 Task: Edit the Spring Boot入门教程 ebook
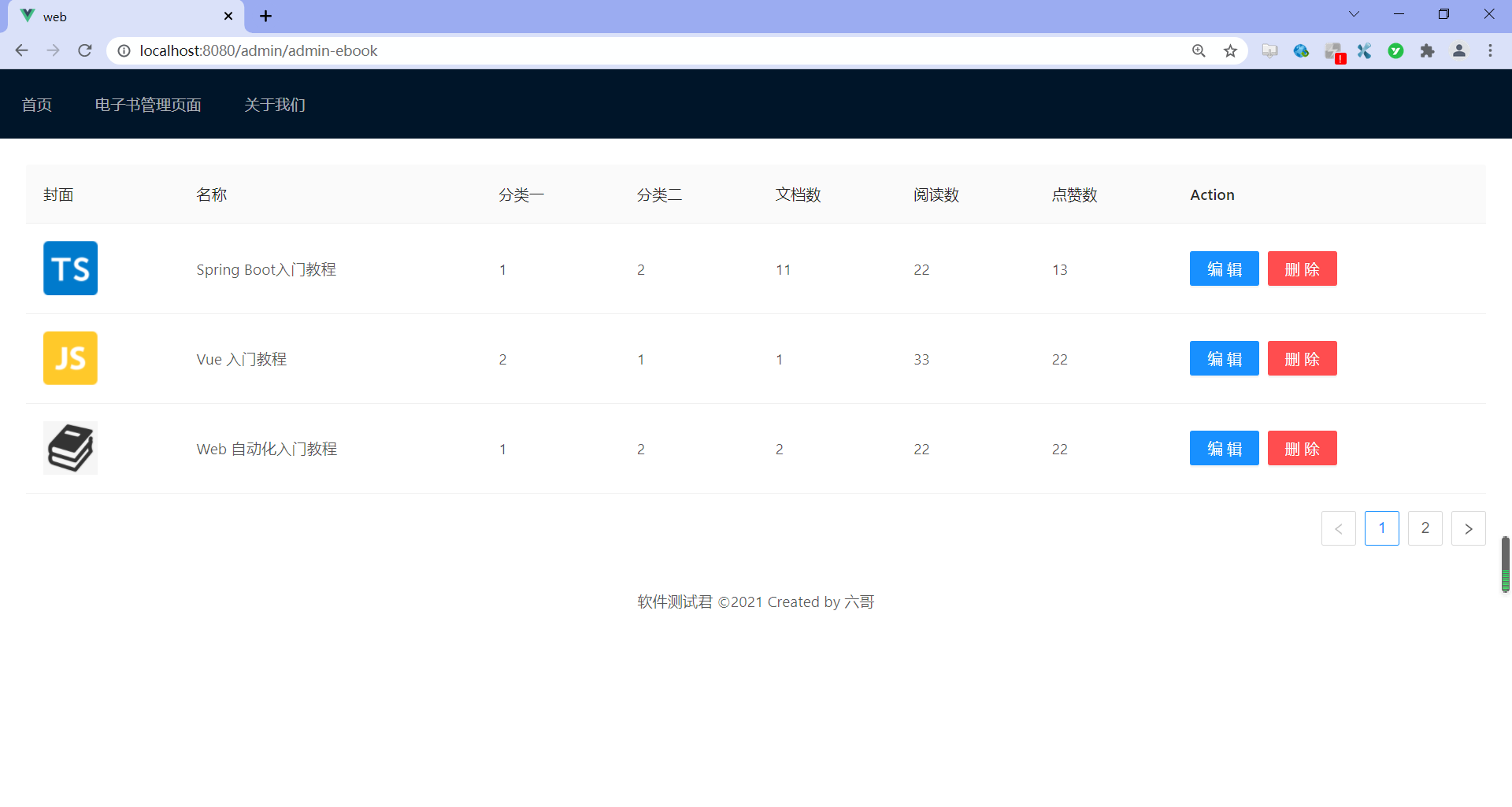coord(1224,268)
